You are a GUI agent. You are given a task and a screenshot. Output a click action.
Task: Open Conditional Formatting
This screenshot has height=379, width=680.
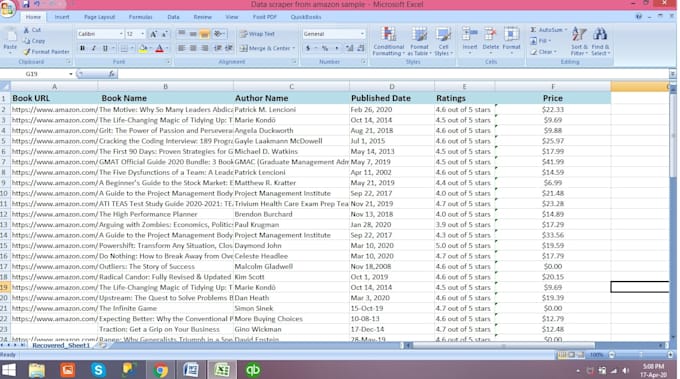click(389, 41)
